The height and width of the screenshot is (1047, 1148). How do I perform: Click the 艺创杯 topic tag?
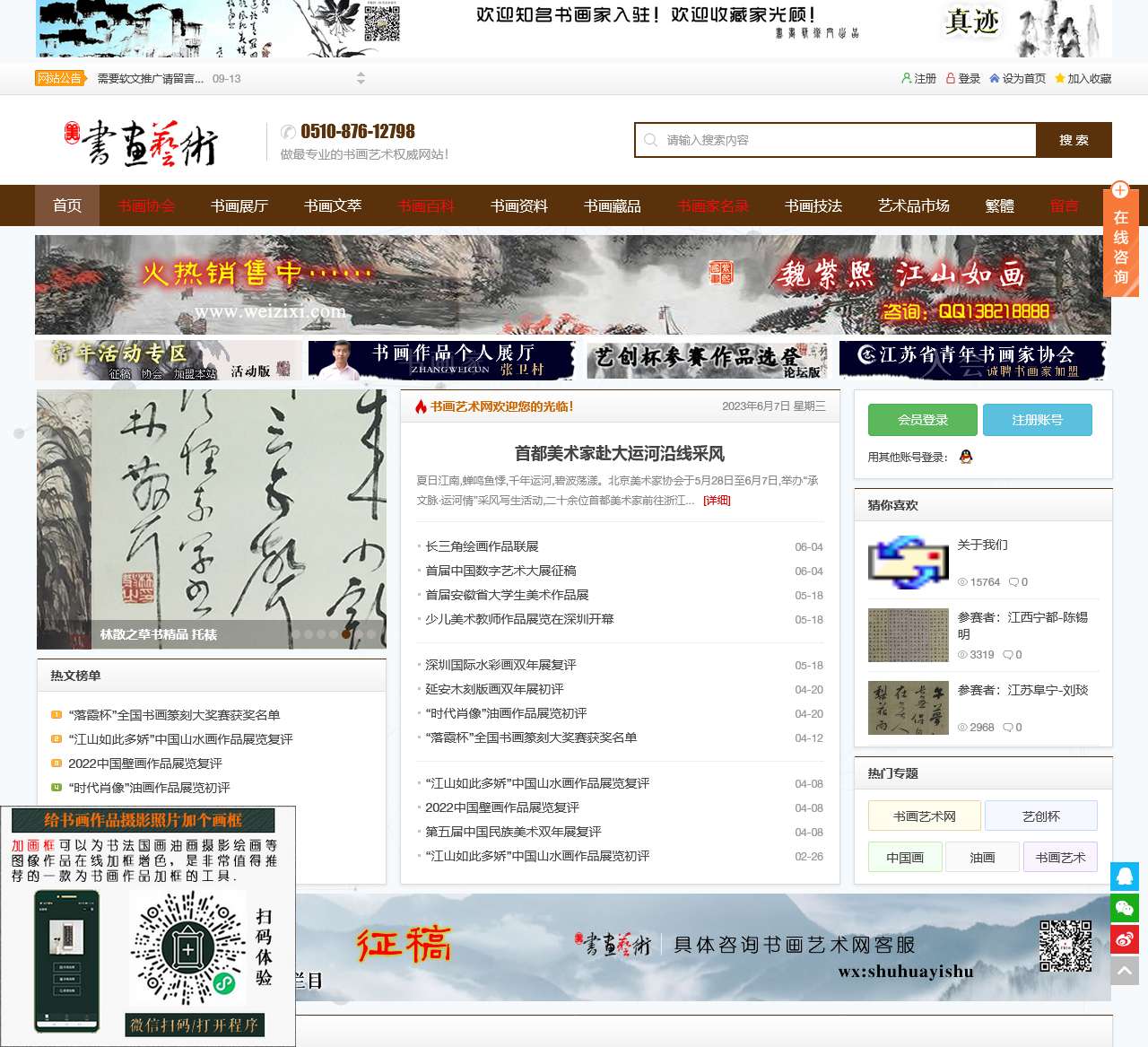click(x=1041, y=816)
